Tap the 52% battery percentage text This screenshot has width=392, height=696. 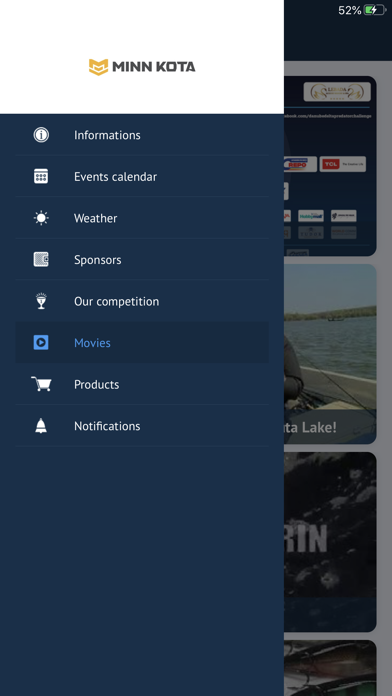tap(349, 10)
